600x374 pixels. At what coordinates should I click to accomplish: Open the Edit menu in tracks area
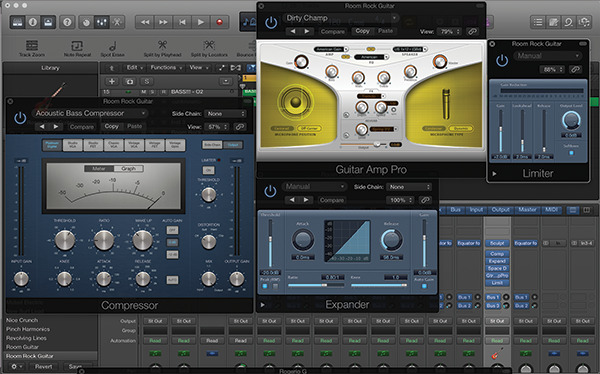(x=134, y=68)
